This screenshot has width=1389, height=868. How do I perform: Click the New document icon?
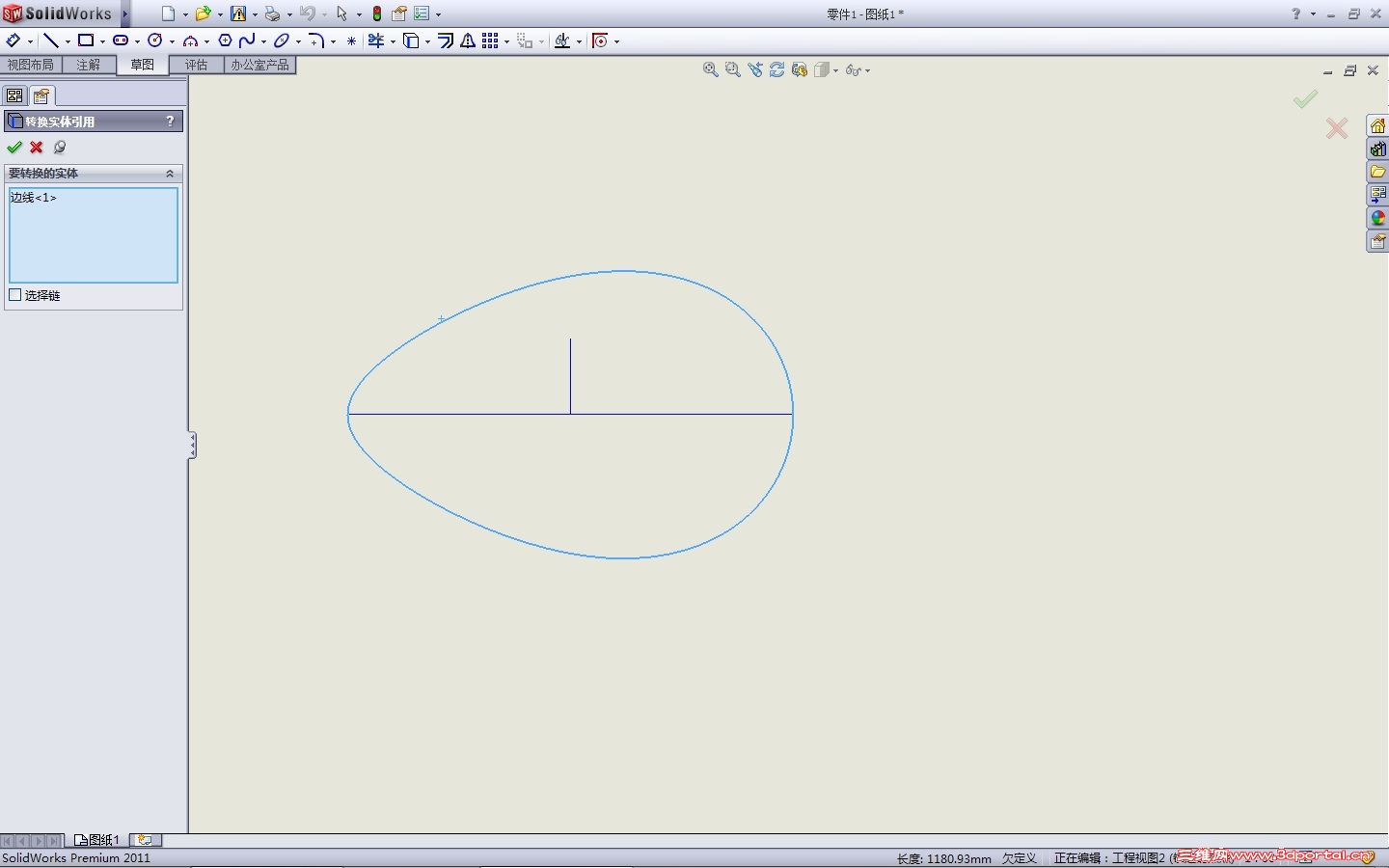coord(169,14)
